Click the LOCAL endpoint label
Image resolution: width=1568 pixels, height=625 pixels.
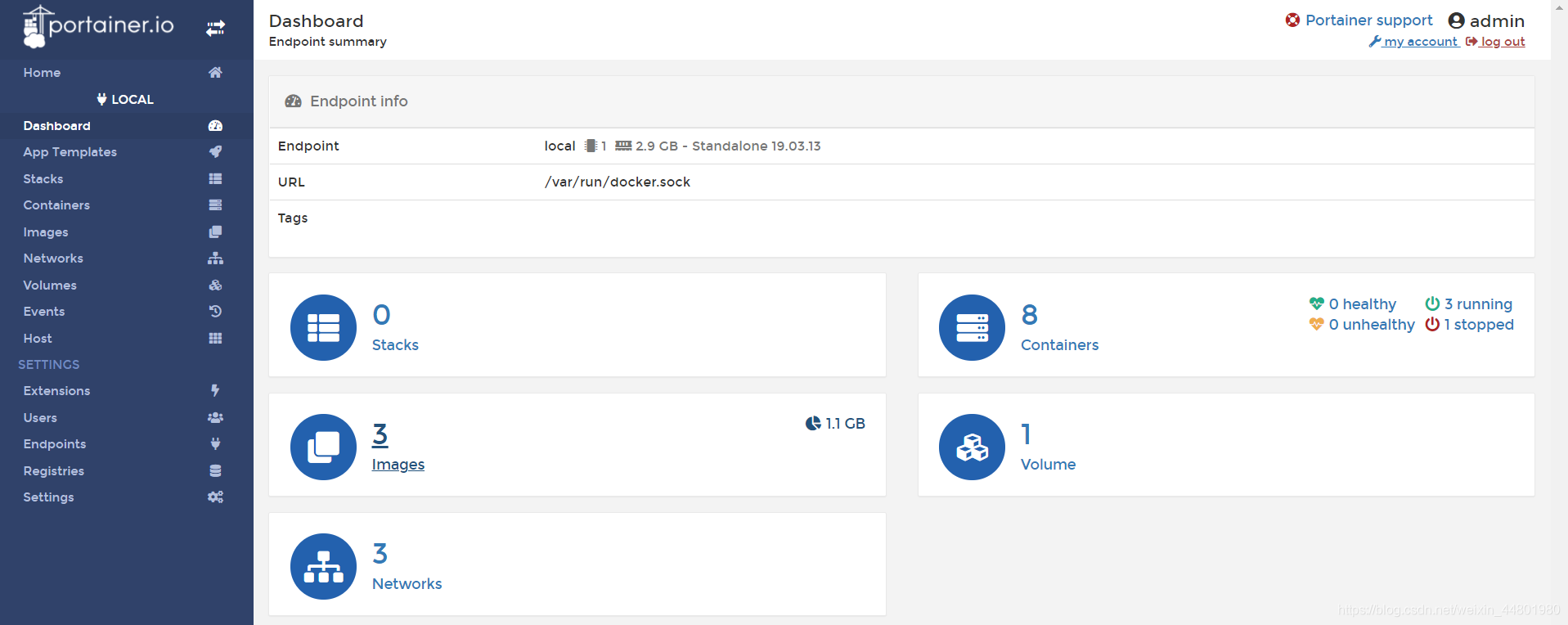125,100
